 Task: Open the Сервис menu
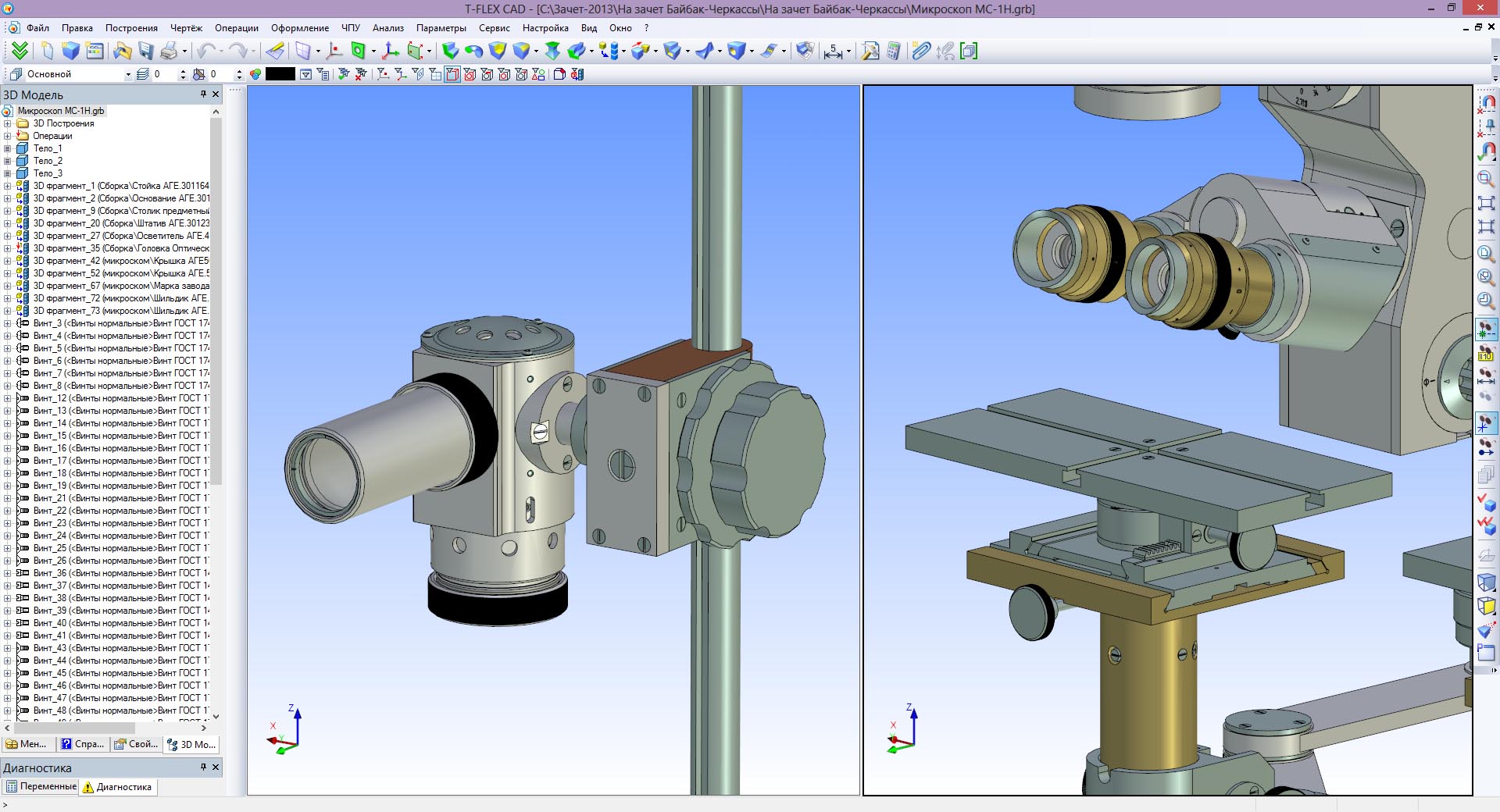(x=495, y=28)
